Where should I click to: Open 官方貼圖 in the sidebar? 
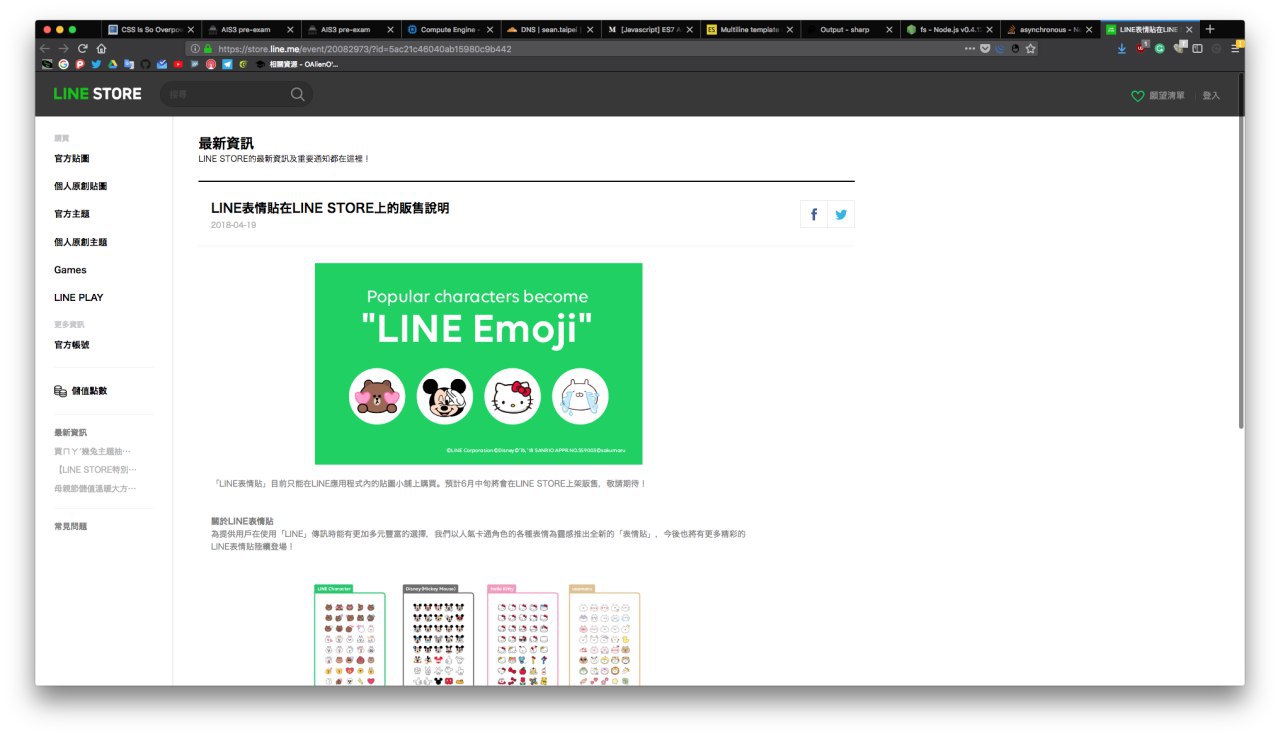click(x=72, y=159)
